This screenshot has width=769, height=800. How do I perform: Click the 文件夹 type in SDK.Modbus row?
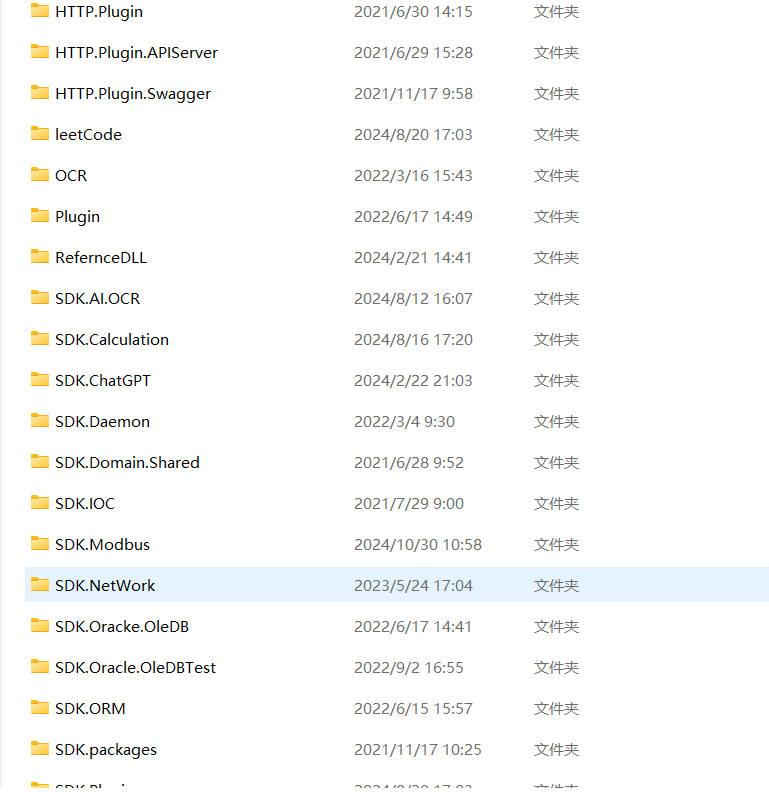tap(556, 544)
